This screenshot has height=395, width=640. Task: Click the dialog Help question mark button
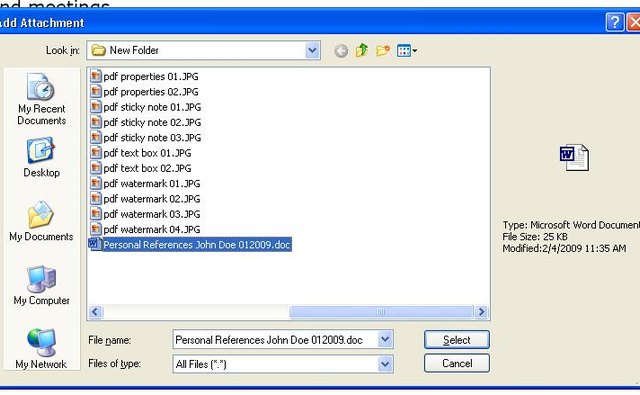click(x=614, y=22)
